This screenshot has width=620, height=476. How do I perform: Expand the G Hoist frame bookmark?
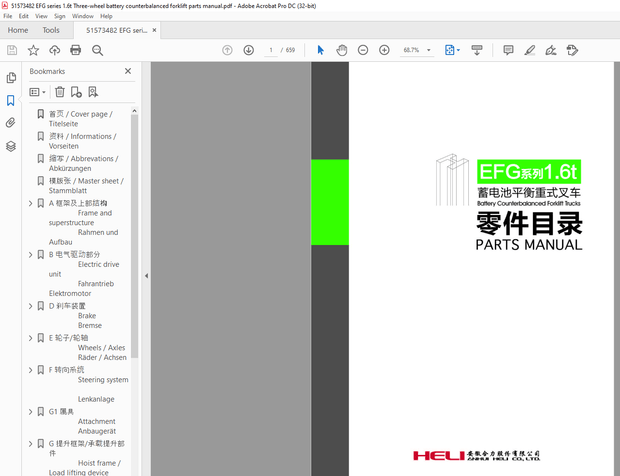click(30, 444)
